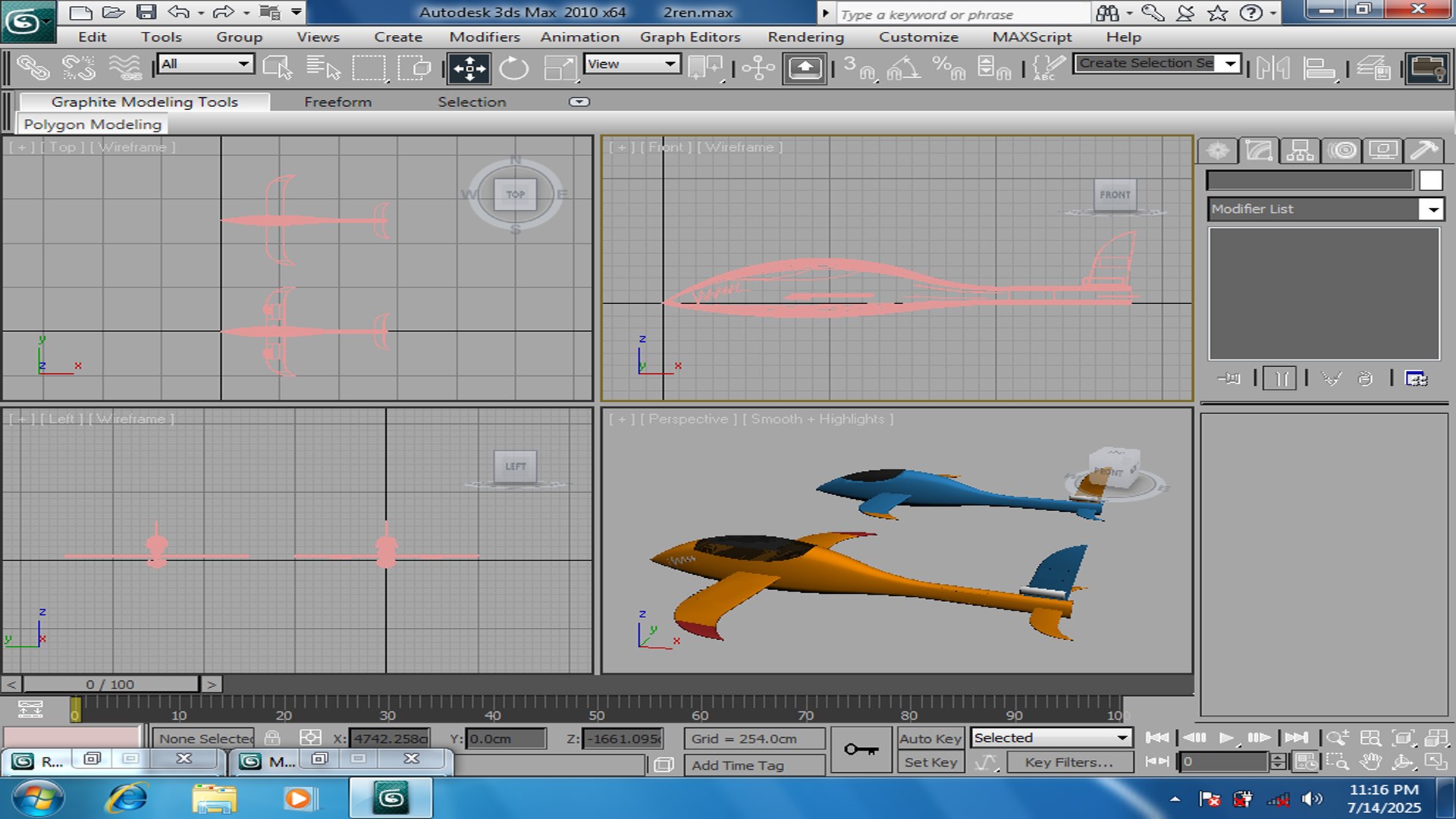Open the All selection filter dropdown
Screen dimensions: 1456x819
click(x=206, y=64)
